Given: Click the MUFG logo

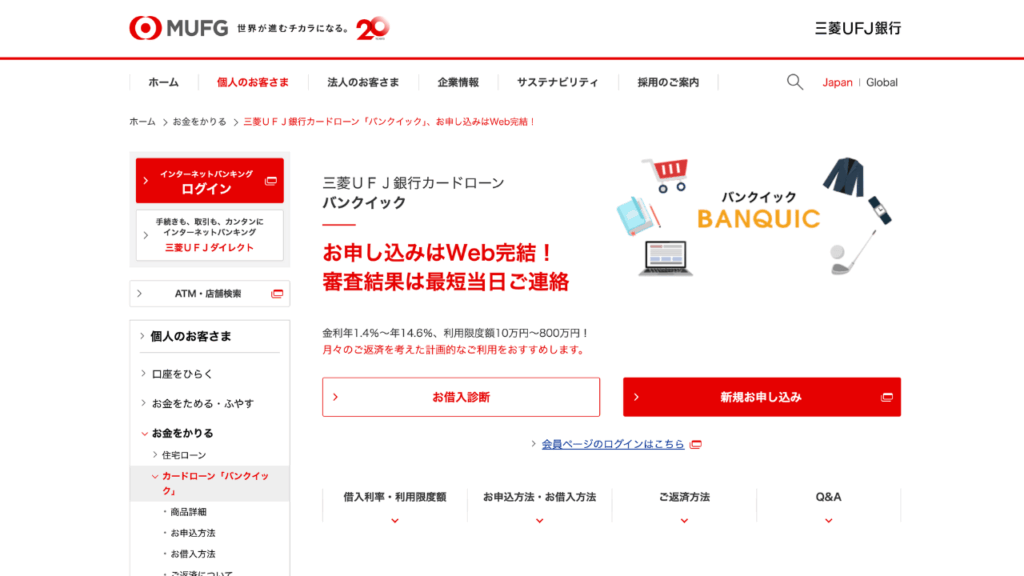Looking at the screenshot, I should (x=178, y=28).
